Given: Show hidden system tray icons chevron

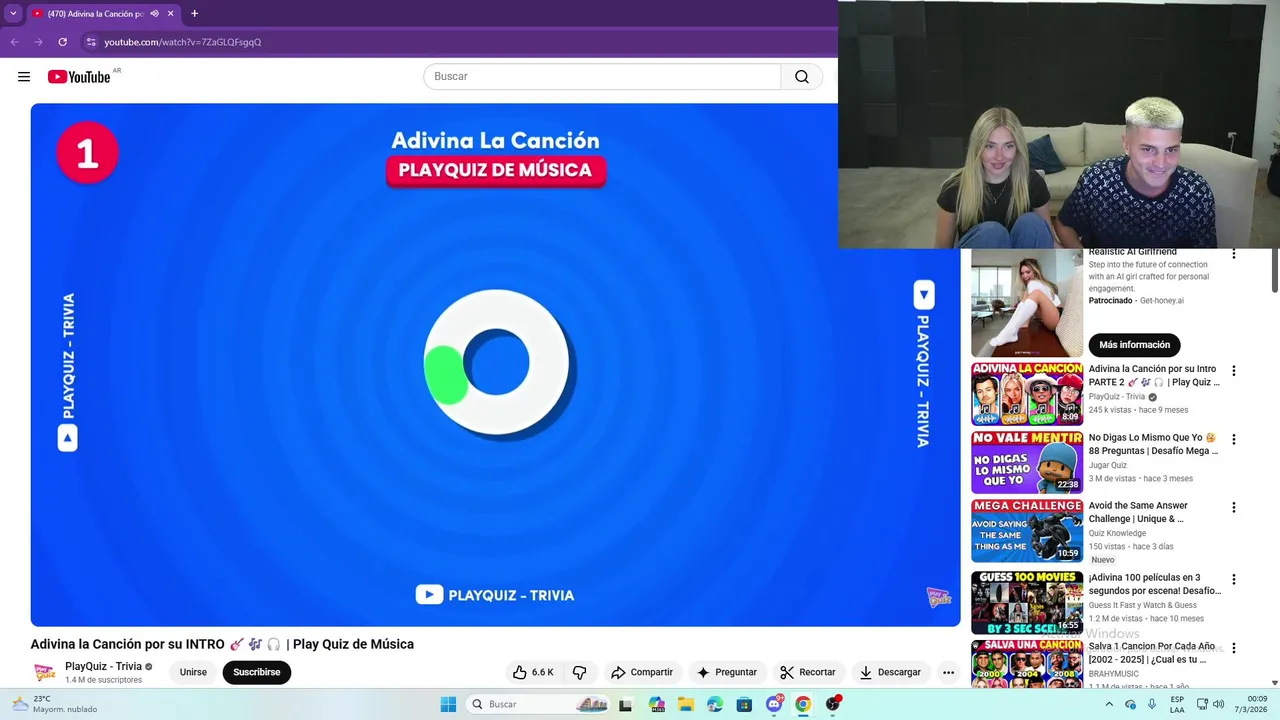Looking at the screenshot, I should tap(1108, 704).
